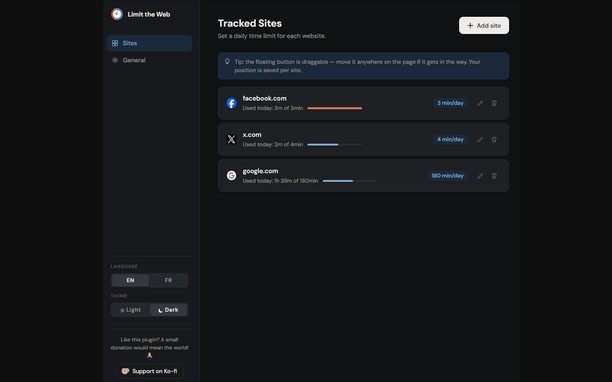
Task: Click the Tracked Sites heading
Action: tap(250, 23)
